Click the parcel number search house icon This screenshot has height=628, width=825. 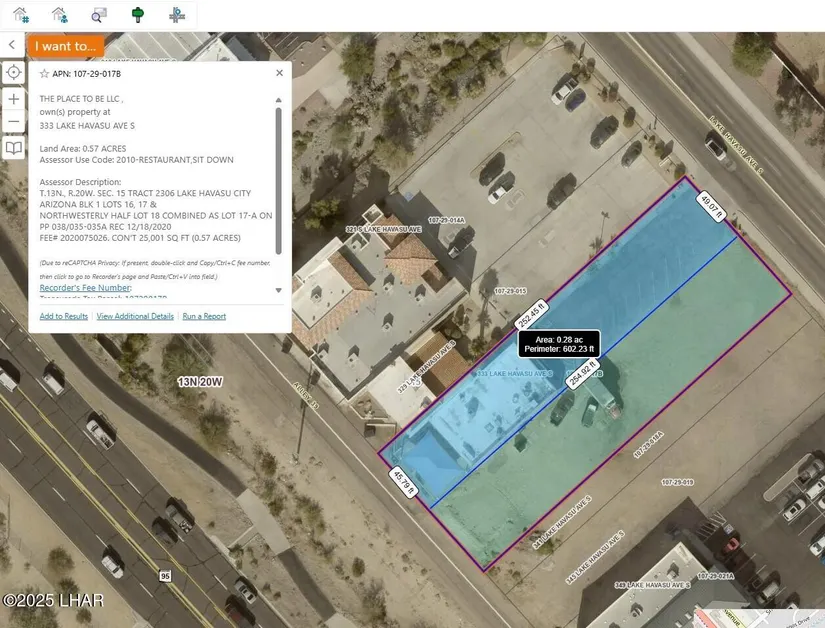[21, 14]
